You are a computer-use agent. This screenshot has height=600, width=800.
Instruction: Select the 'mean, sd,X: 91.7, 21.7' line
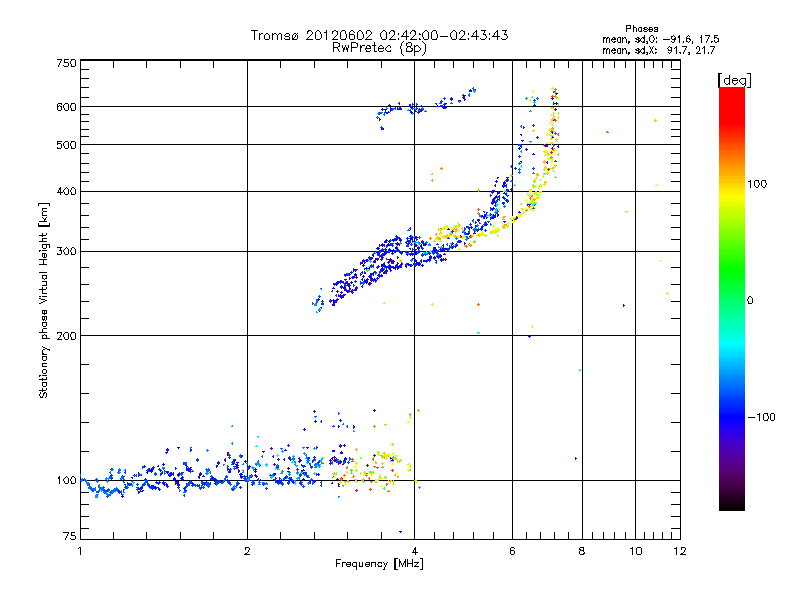point(659,50)
